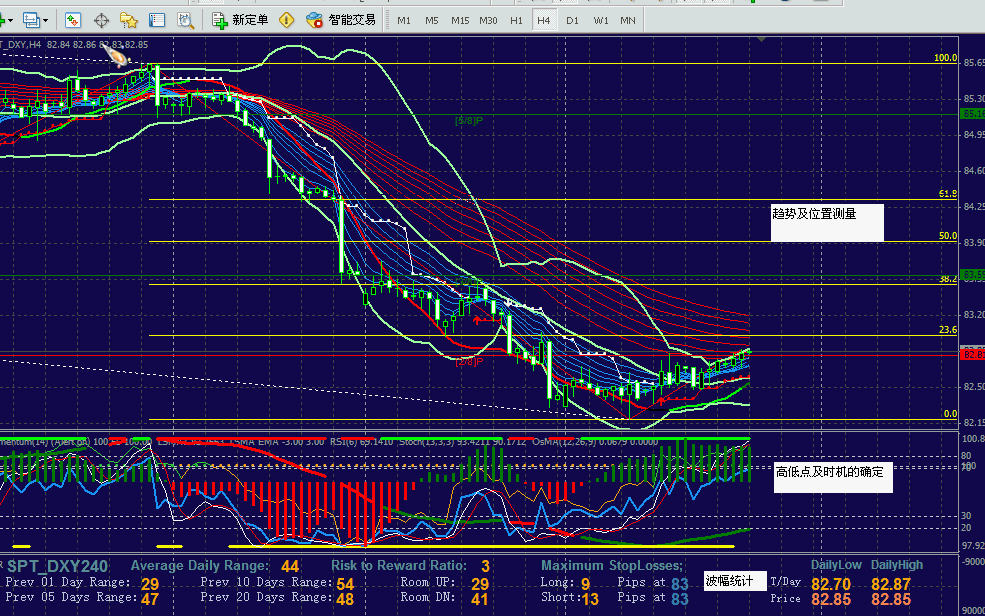
Task: Open the Strategy Tester magnifier icon
Action: 185,20
